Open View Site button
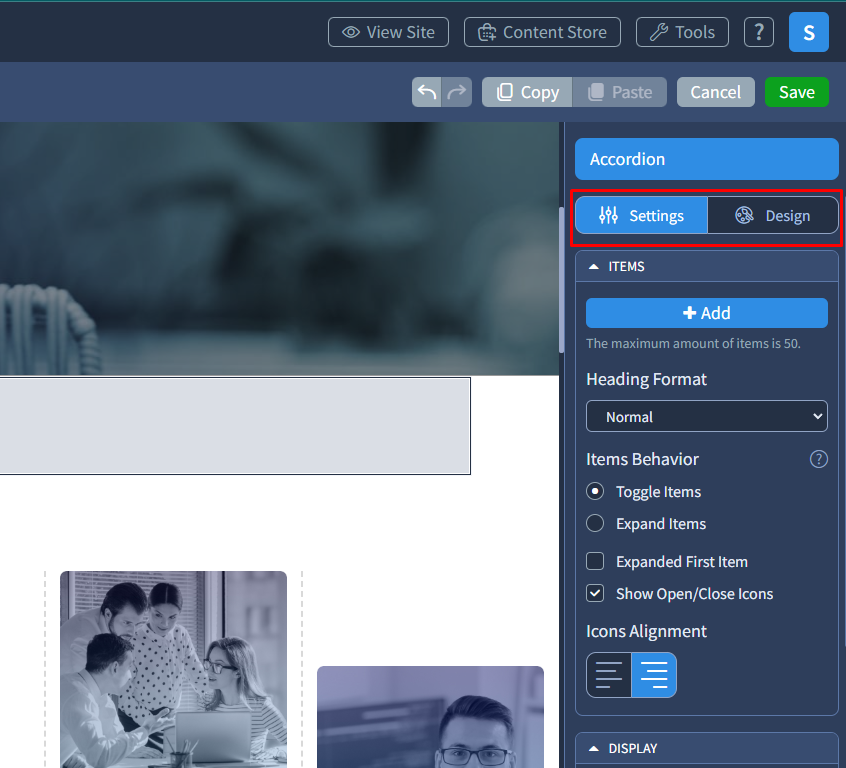 click(388, 32)
